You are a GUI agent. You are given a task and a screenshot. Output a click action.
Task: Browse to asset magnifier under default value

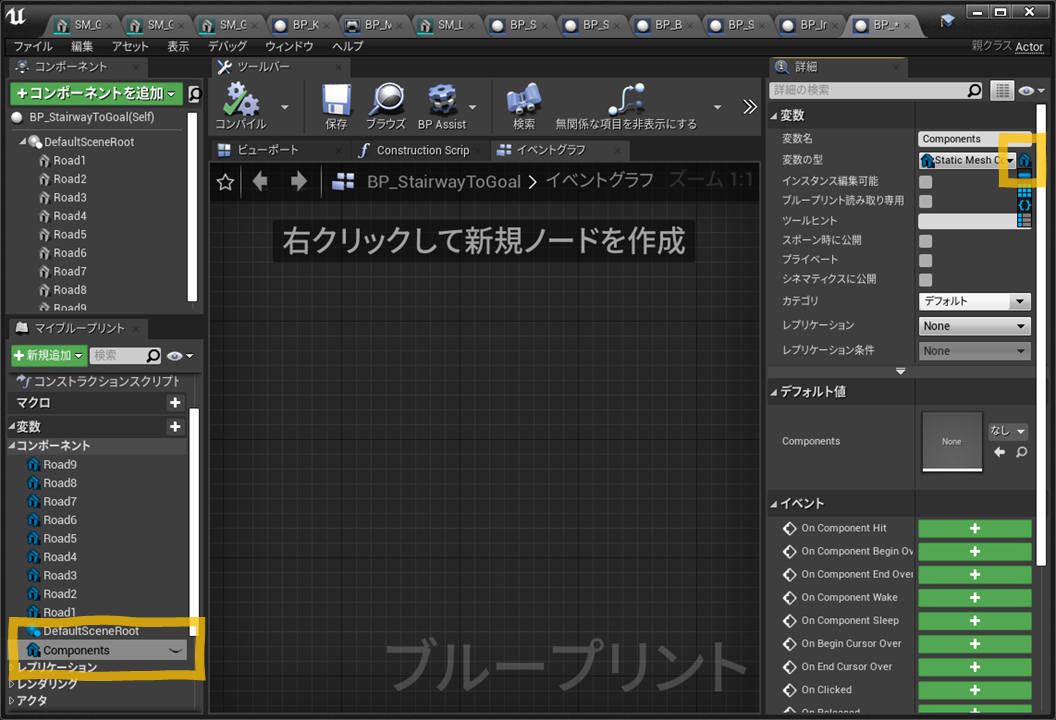(x=1022, y=452)
